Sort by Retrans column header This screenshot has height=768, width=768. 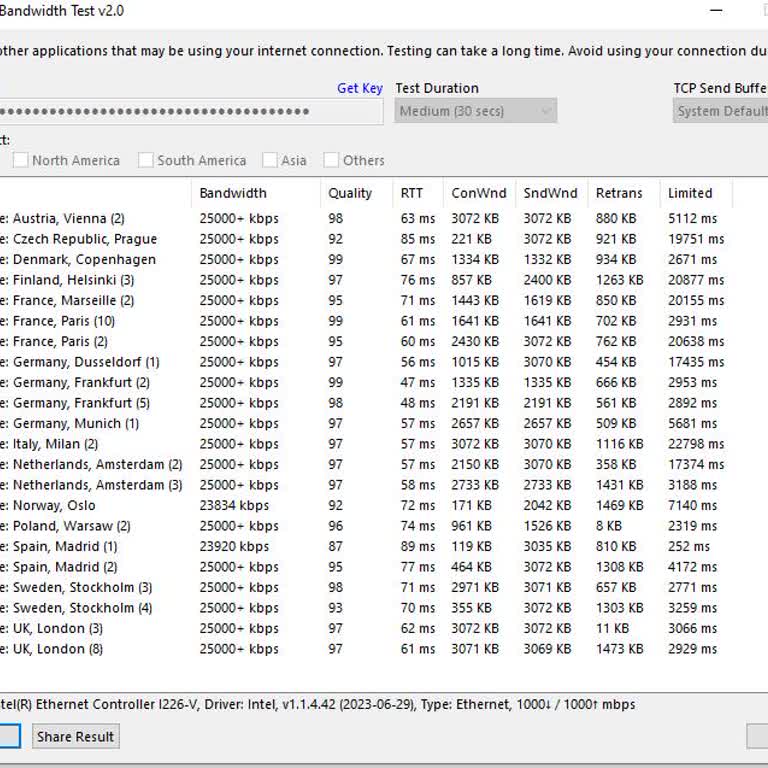tap(619, 193)
